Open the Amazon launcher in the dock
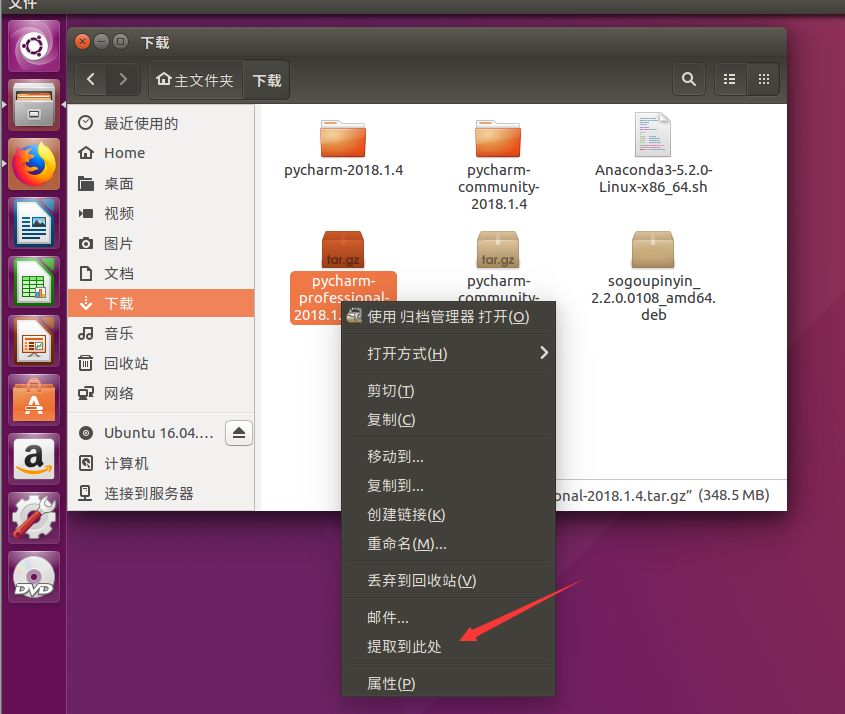This screenshot has width=845, height=714. point(34,460)
